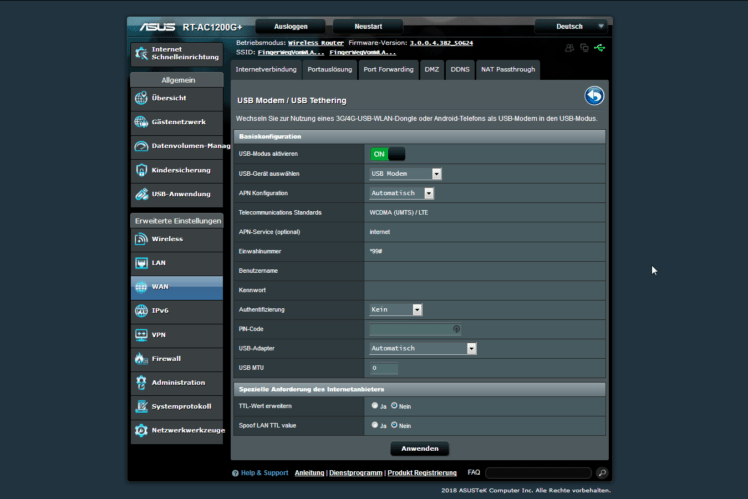Viewport: 748px width, 499px height.
Task: Click the user status icon in header
Action: coord(569,48)
